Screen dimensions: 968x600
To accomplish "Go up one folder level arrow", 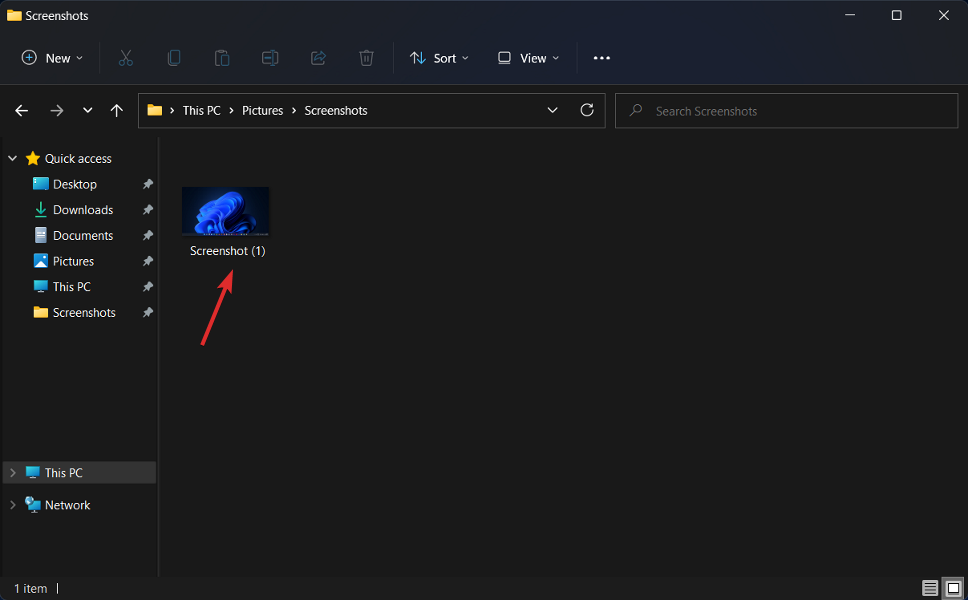I will 117,110.
